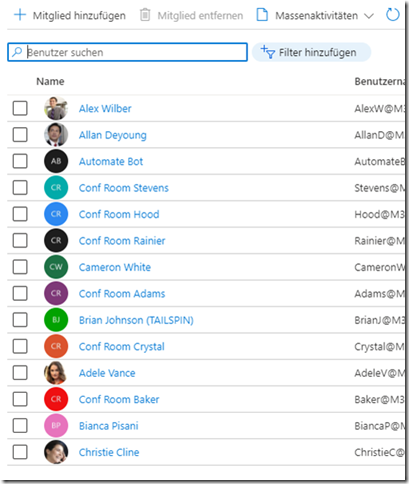Screen dimensions: 409x484
Task: Click the Cameron White CW avatar
Action: 56,267
